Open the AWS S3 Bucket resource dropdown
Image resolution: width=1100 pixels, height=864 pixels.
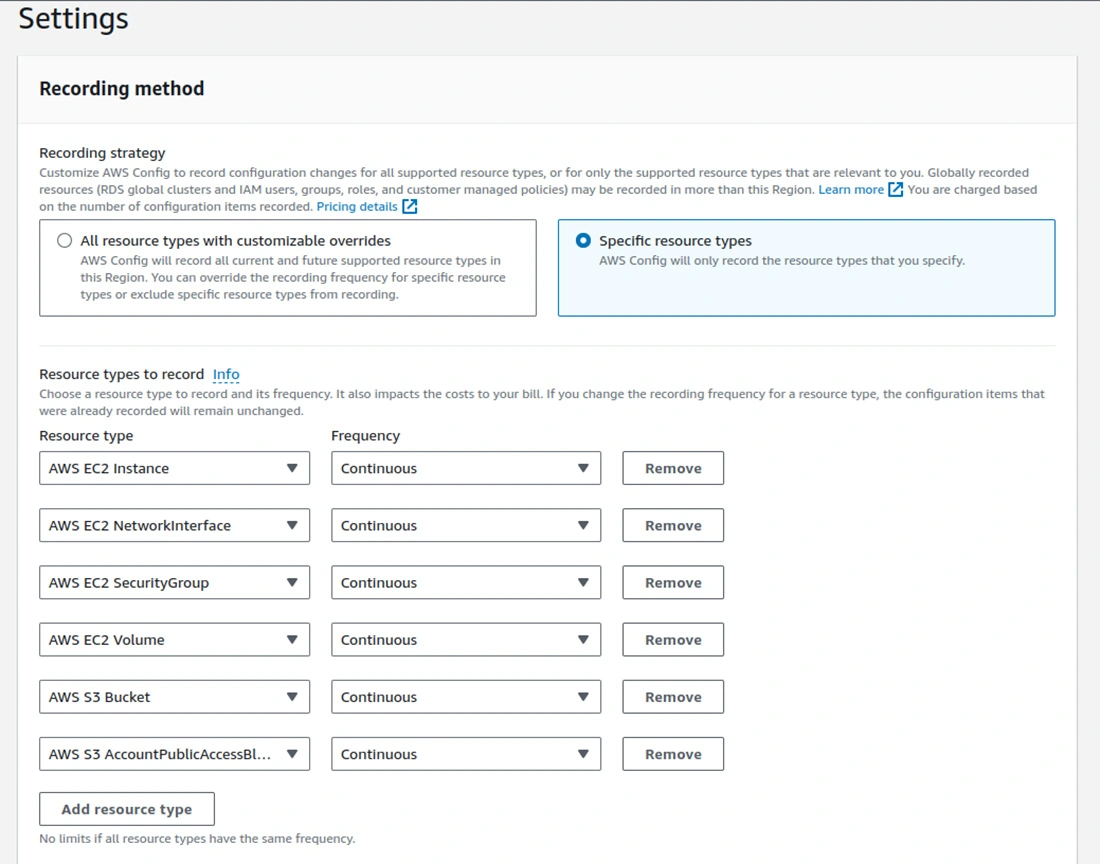click(174, 696)
